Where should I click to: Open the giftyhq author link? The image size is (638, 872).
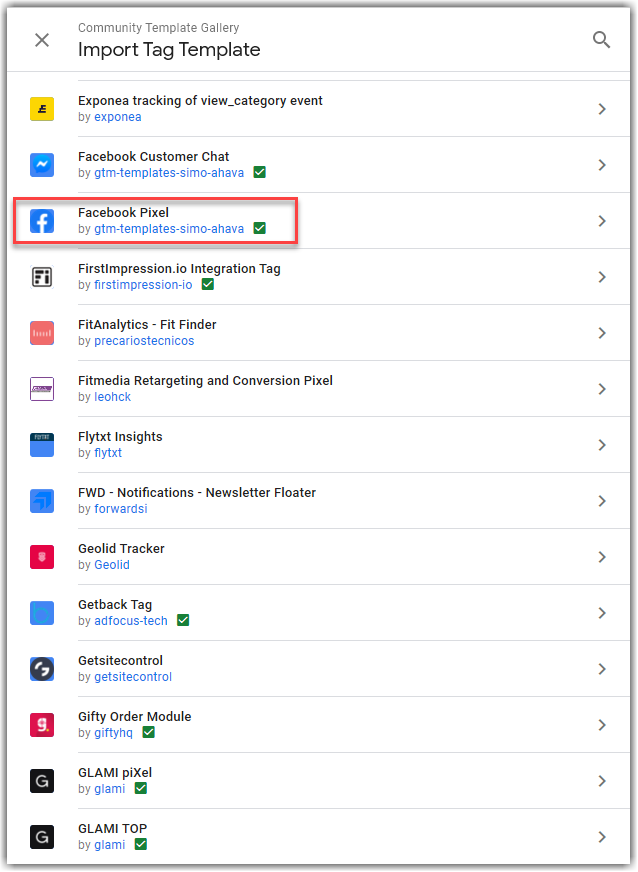tap(113, 732)
